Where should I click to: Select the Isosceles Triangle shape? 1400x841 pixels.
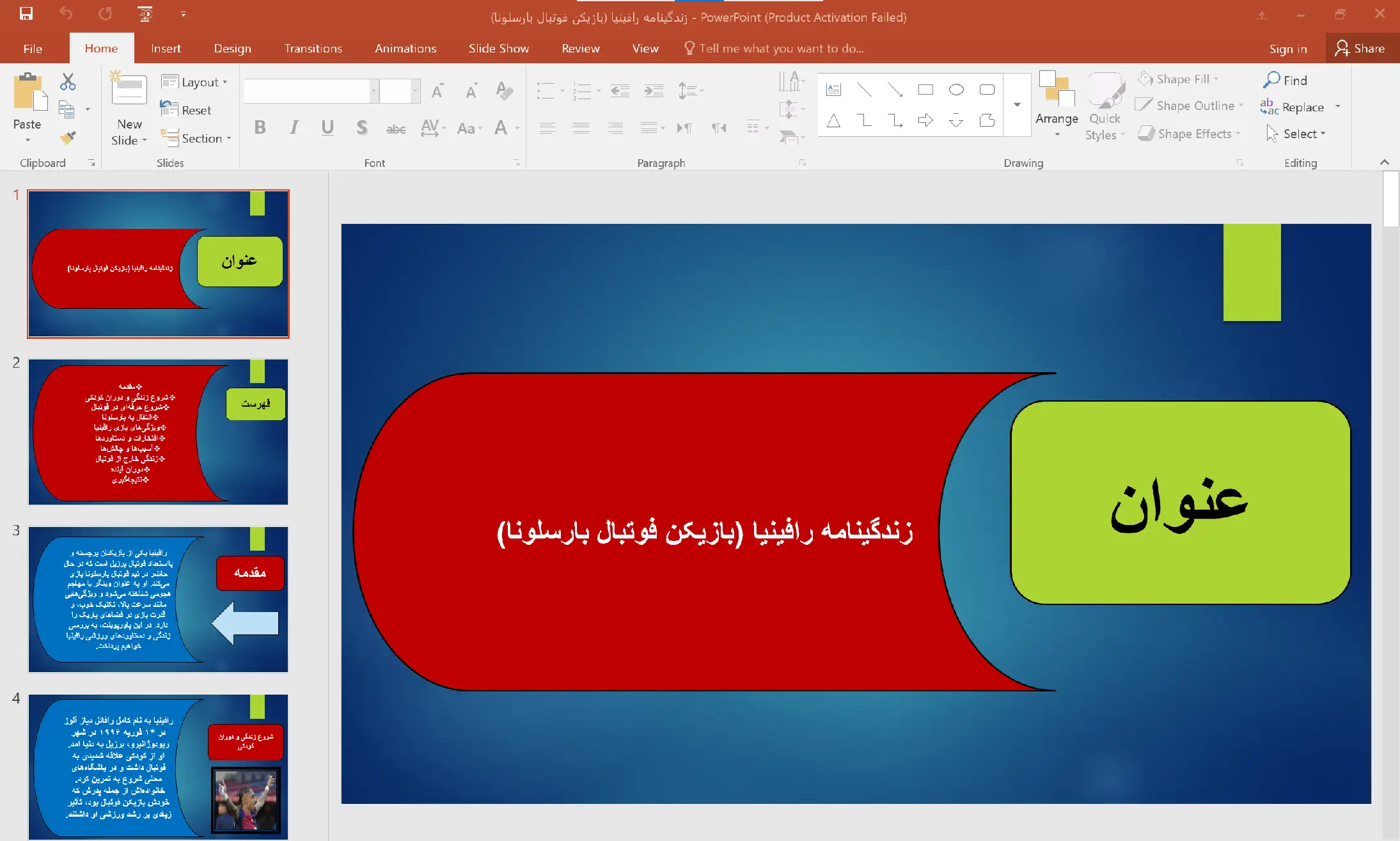[x=833, y=120]
